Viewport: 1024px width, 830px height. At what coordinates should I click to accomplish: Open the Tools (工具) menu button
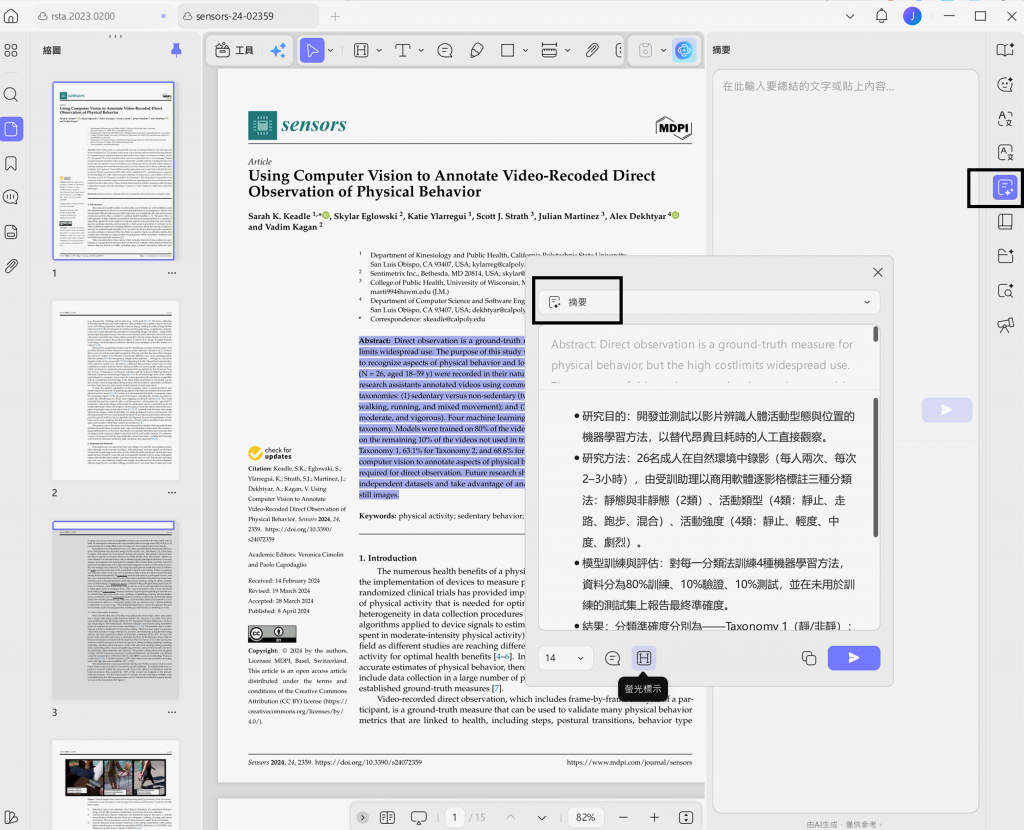[234, 50]
